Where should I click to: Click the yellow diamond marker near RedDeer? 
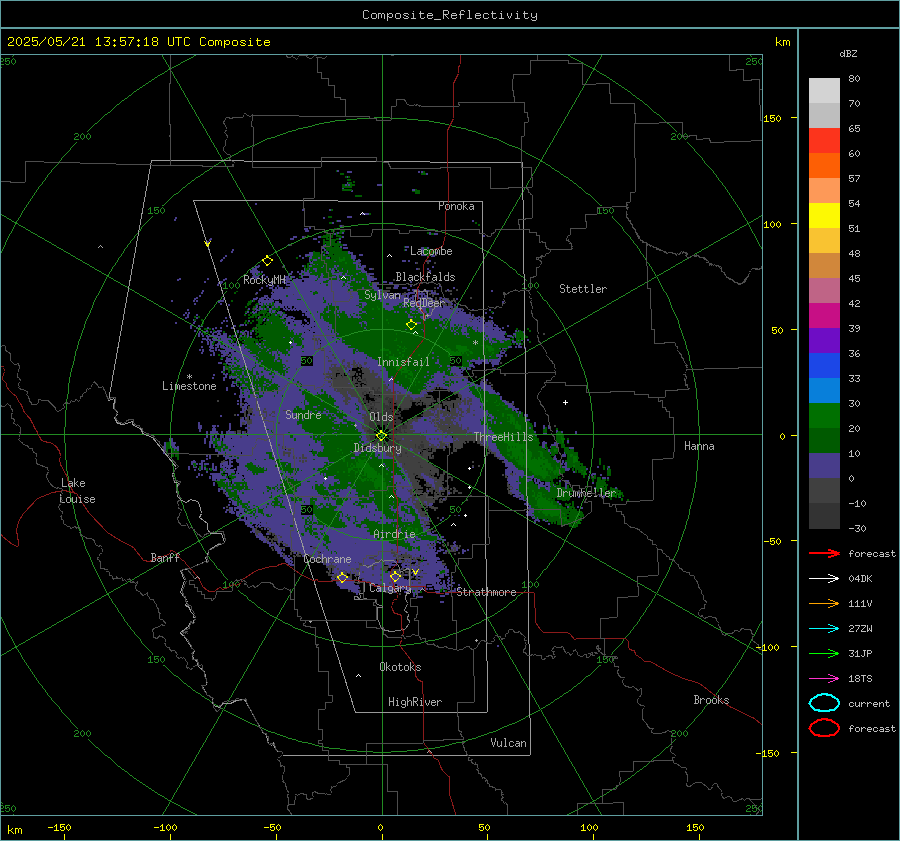click(x=411, y=325)
